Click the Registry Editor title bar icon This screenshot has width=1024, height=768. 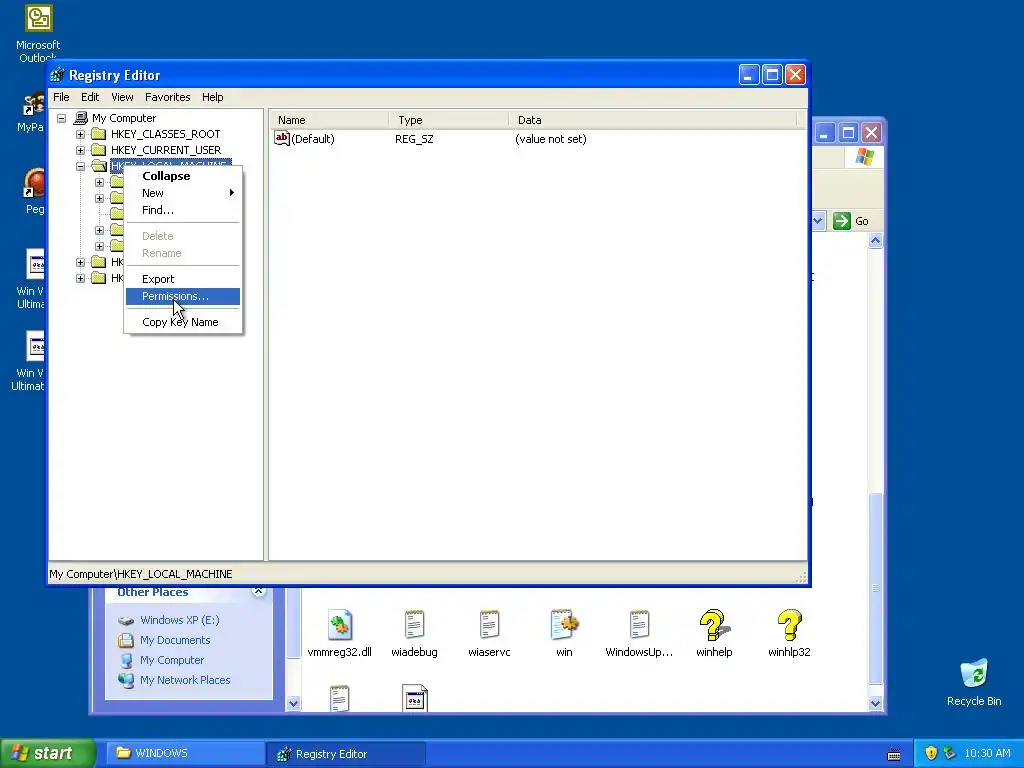coord(57,75)
